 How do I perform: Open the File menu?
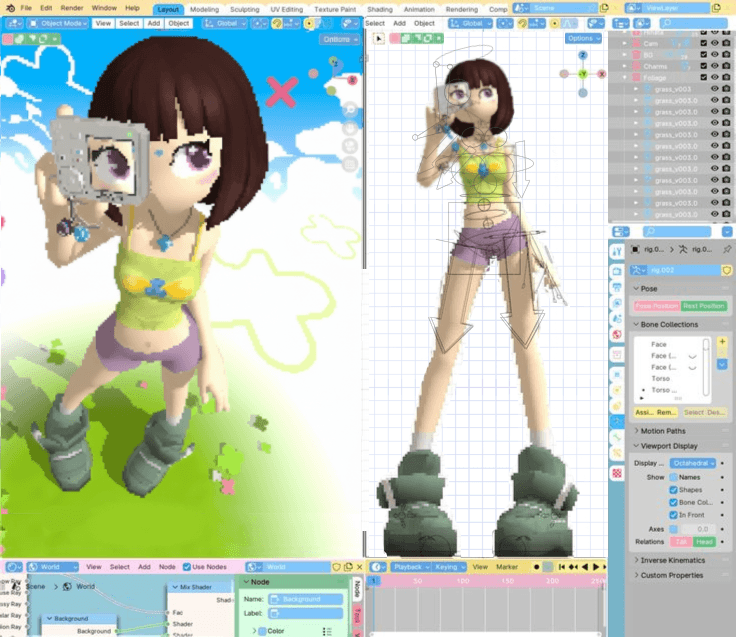click(26, 8)
